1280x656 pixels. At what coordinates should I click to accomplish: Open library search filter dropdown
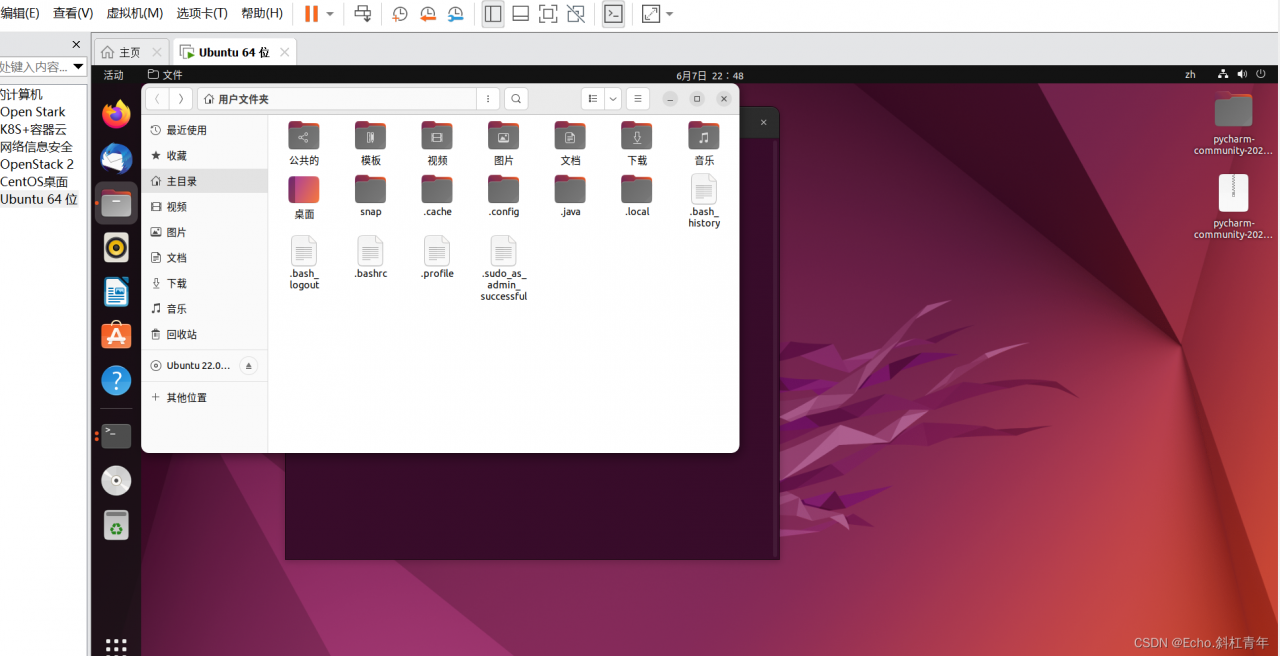(x=78, y=67)
